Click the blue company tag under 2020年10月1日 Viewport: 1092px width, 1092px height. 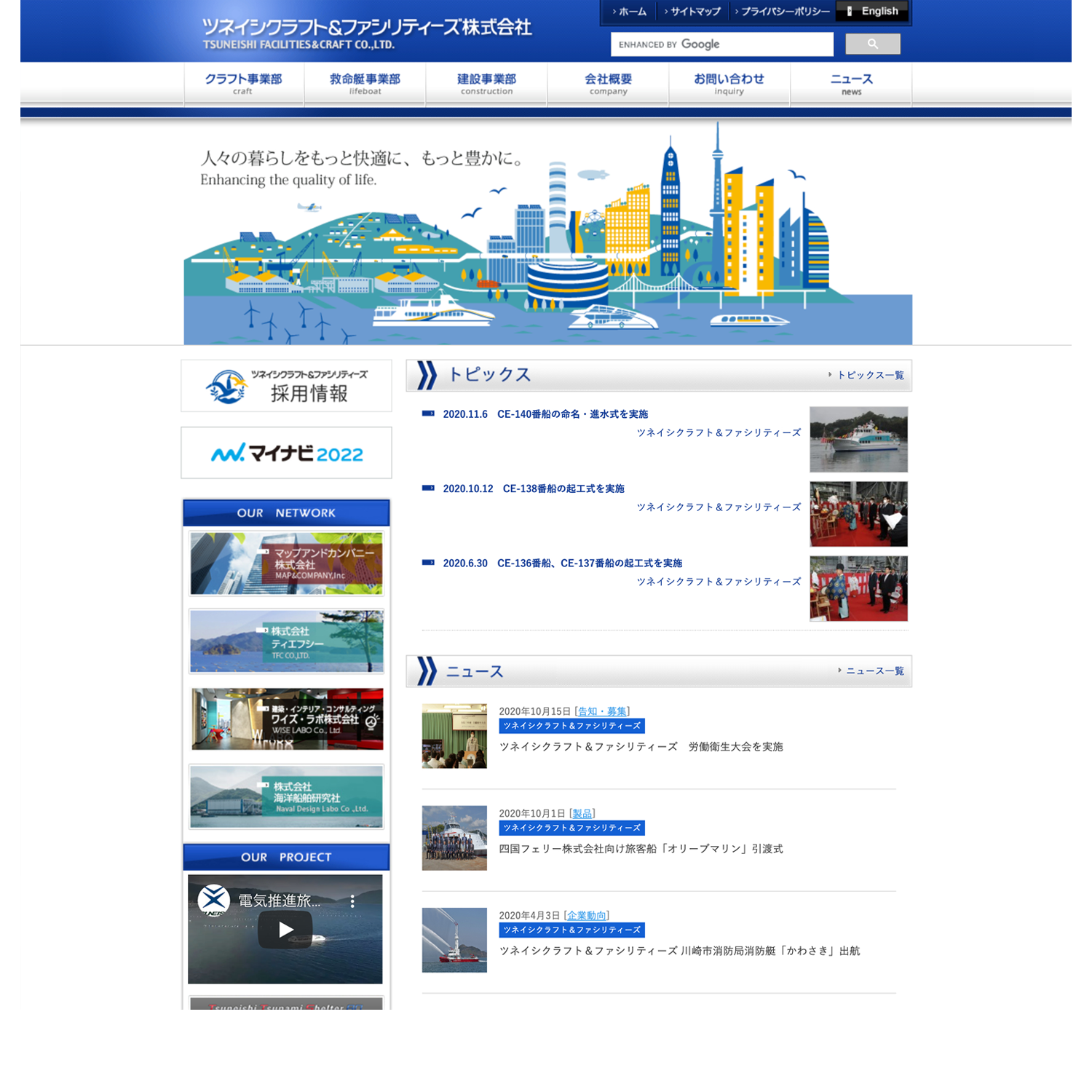tap(571, 828)
